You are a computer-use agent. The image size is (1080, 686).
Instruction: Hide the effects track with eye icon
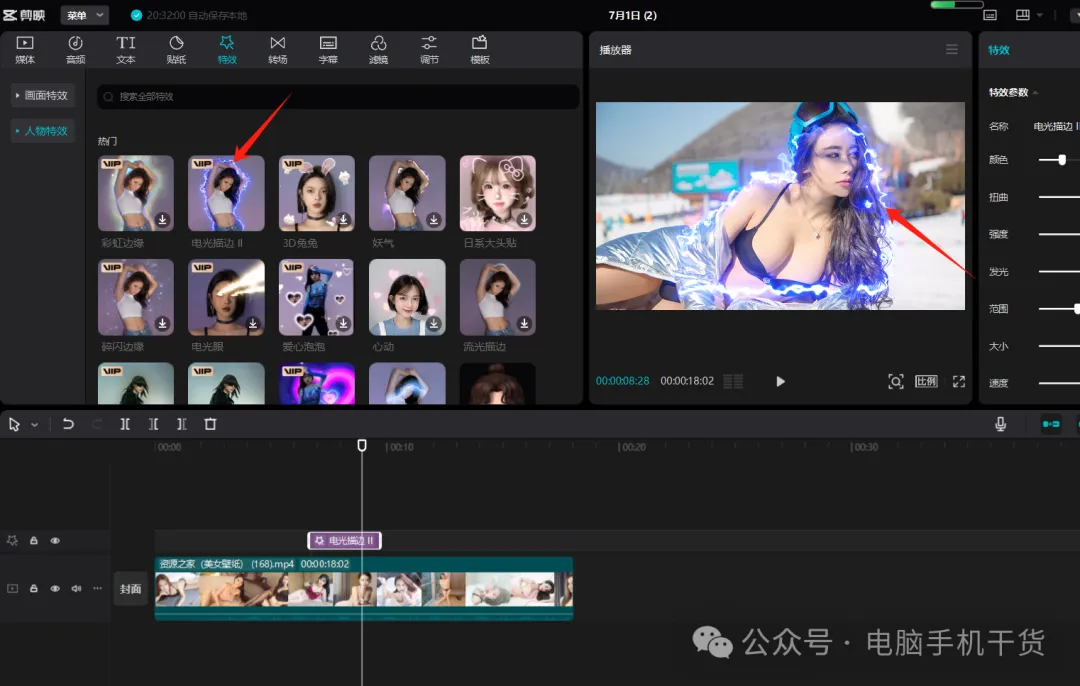pos(55,541)
